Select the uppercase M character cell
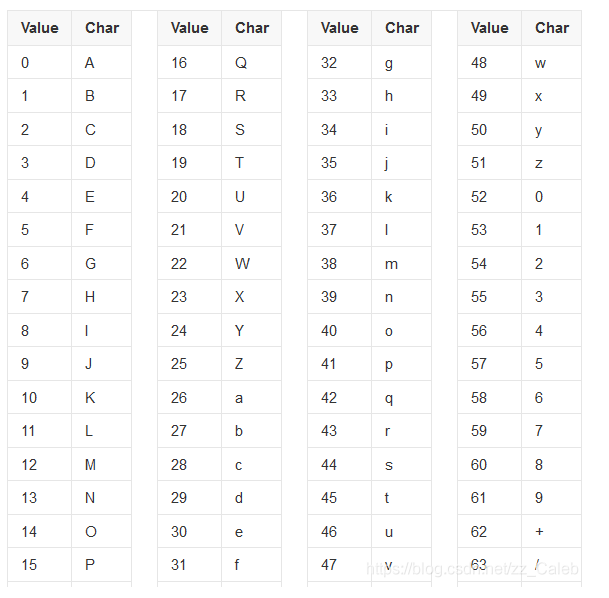 point(101,464)
